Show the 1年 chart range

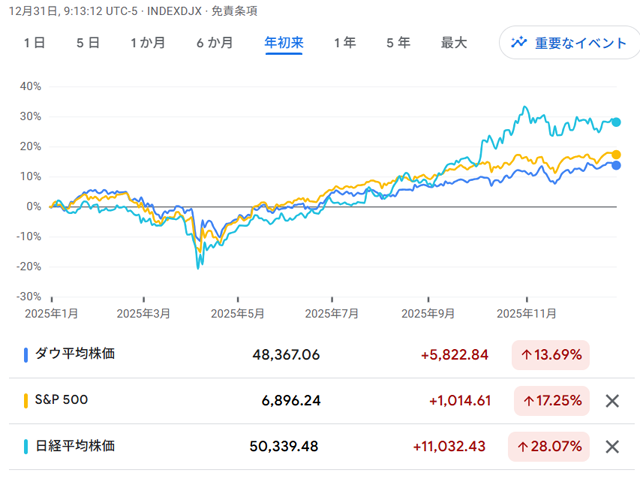click(344, 43)
